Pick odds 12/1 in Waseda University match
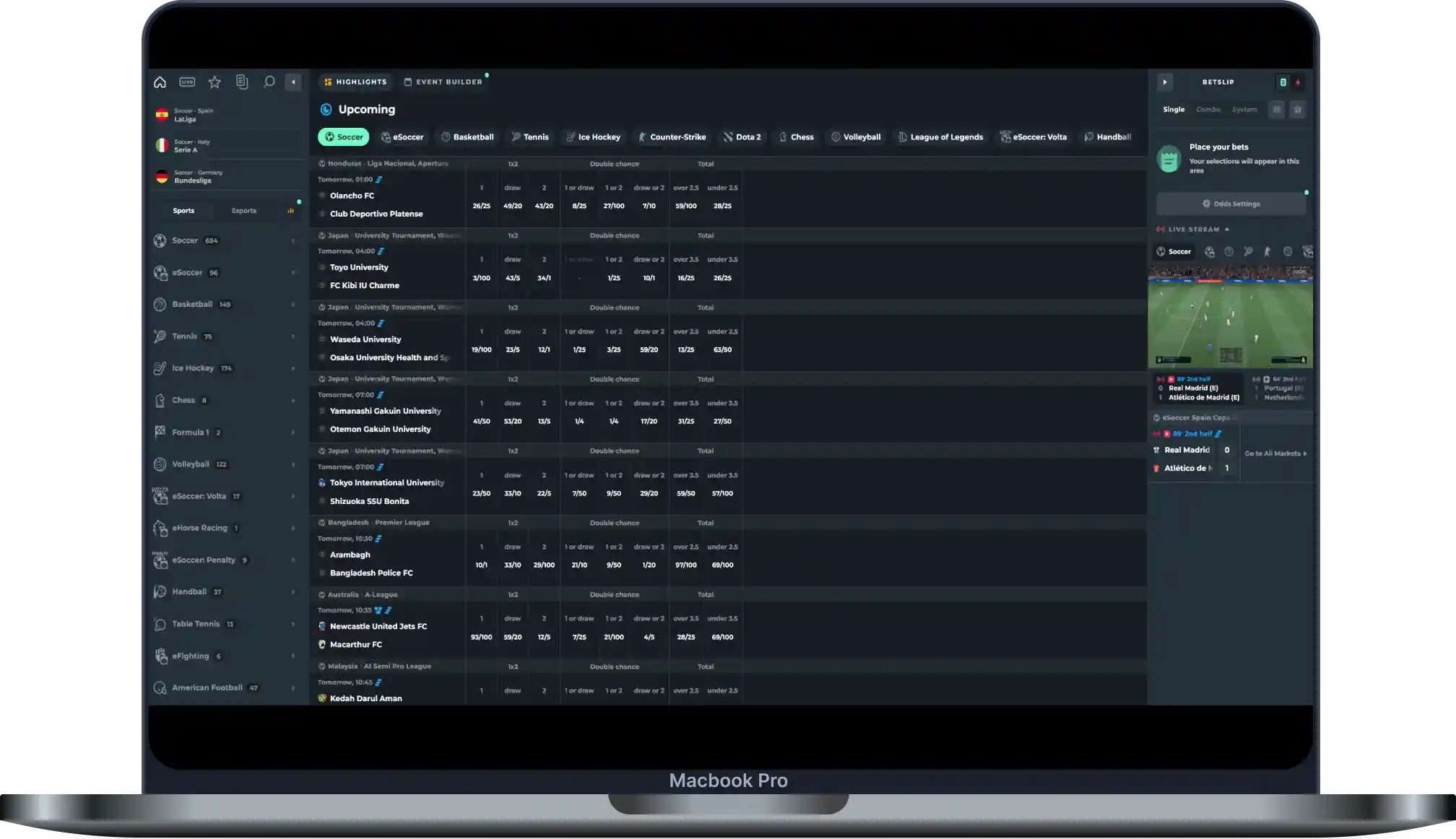This screenshot has height=839, width=1456. coord(544,349)
